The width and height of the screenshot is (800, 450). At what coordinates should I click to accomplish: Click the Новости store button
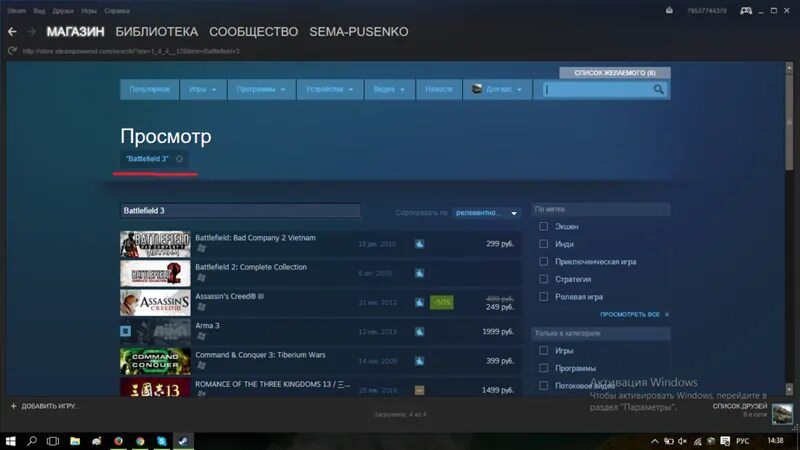pyautogui.click(x=439, y=89)
